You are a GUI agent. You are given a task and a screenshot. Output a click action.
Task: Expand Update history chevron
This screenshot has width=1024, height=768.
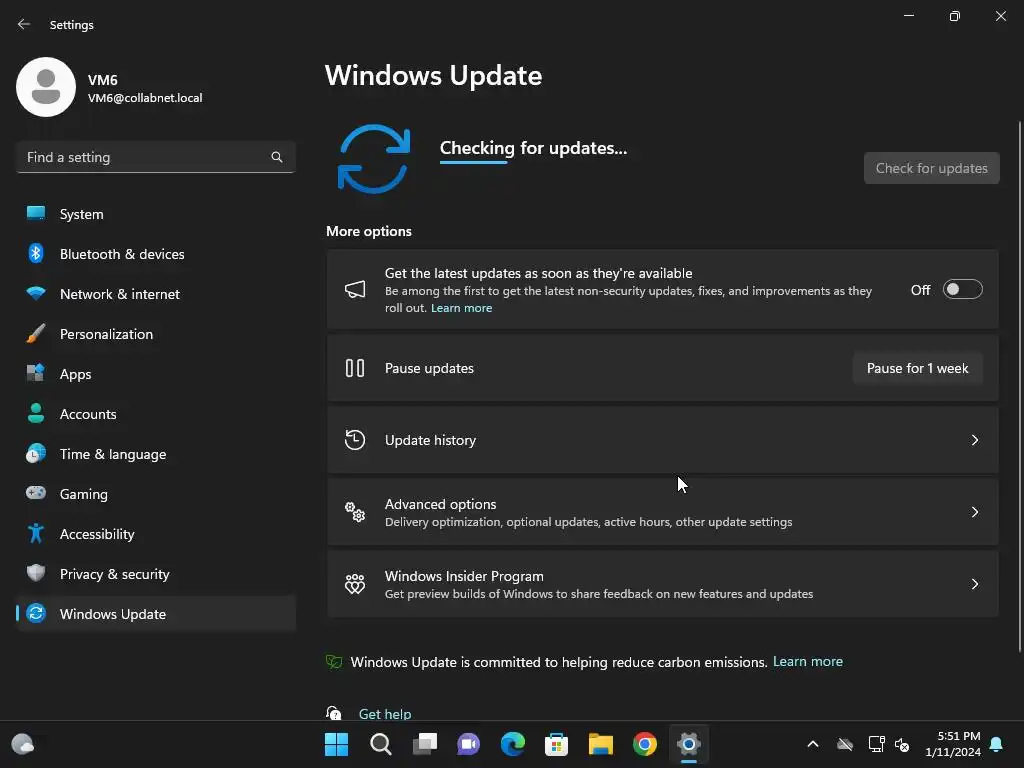pyautogui.click(x=974, y=440)
